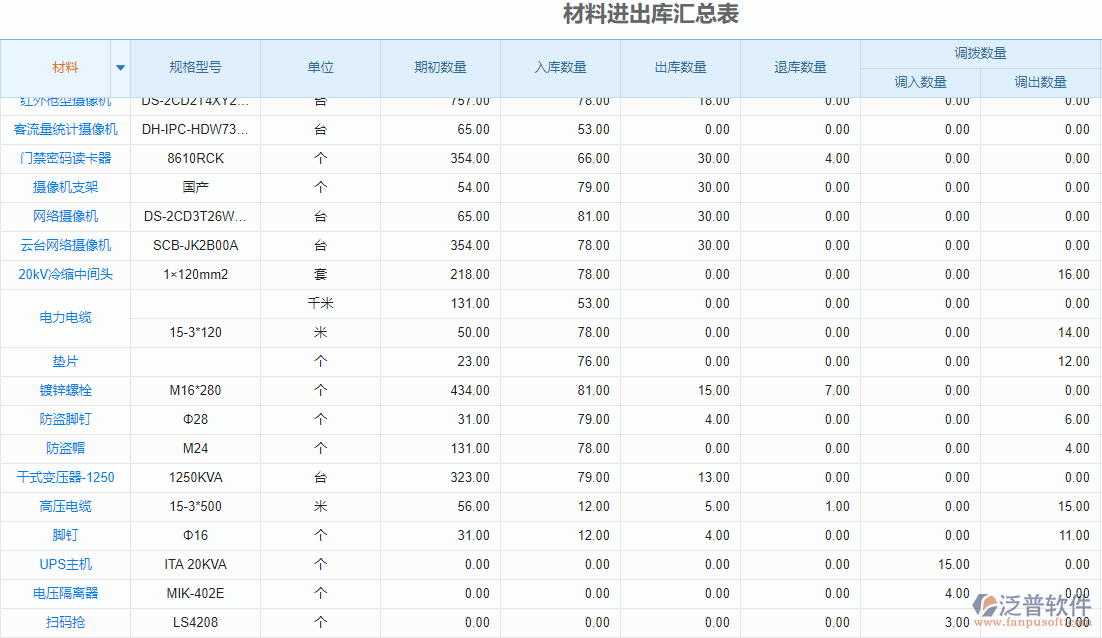Select the 门禁密码读卡器 material link

point(64,158)
